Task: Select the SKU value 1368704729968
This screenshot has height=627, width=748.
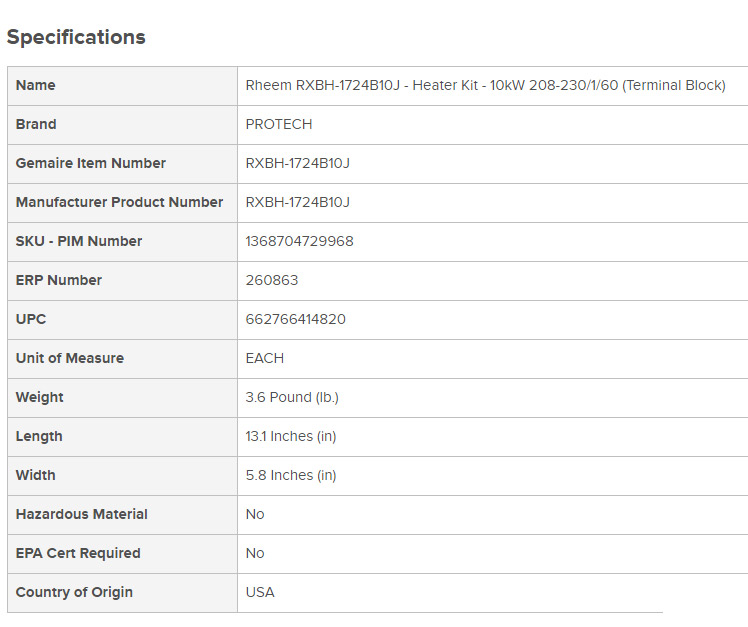Action: 299,241
